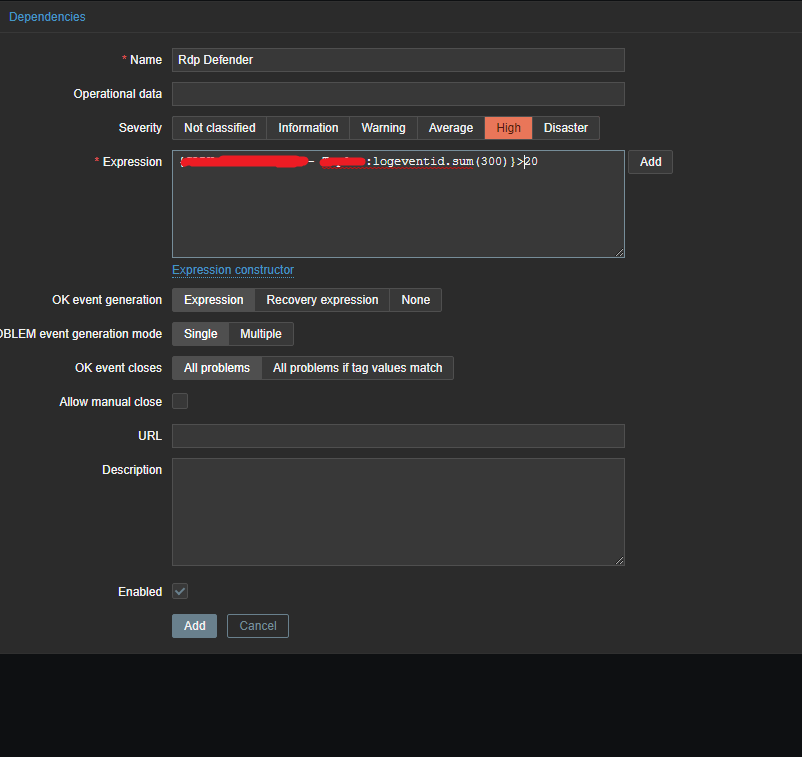Set severity to Warning
The width and height of the screenshot is (802, 757).
coord(383,128)
